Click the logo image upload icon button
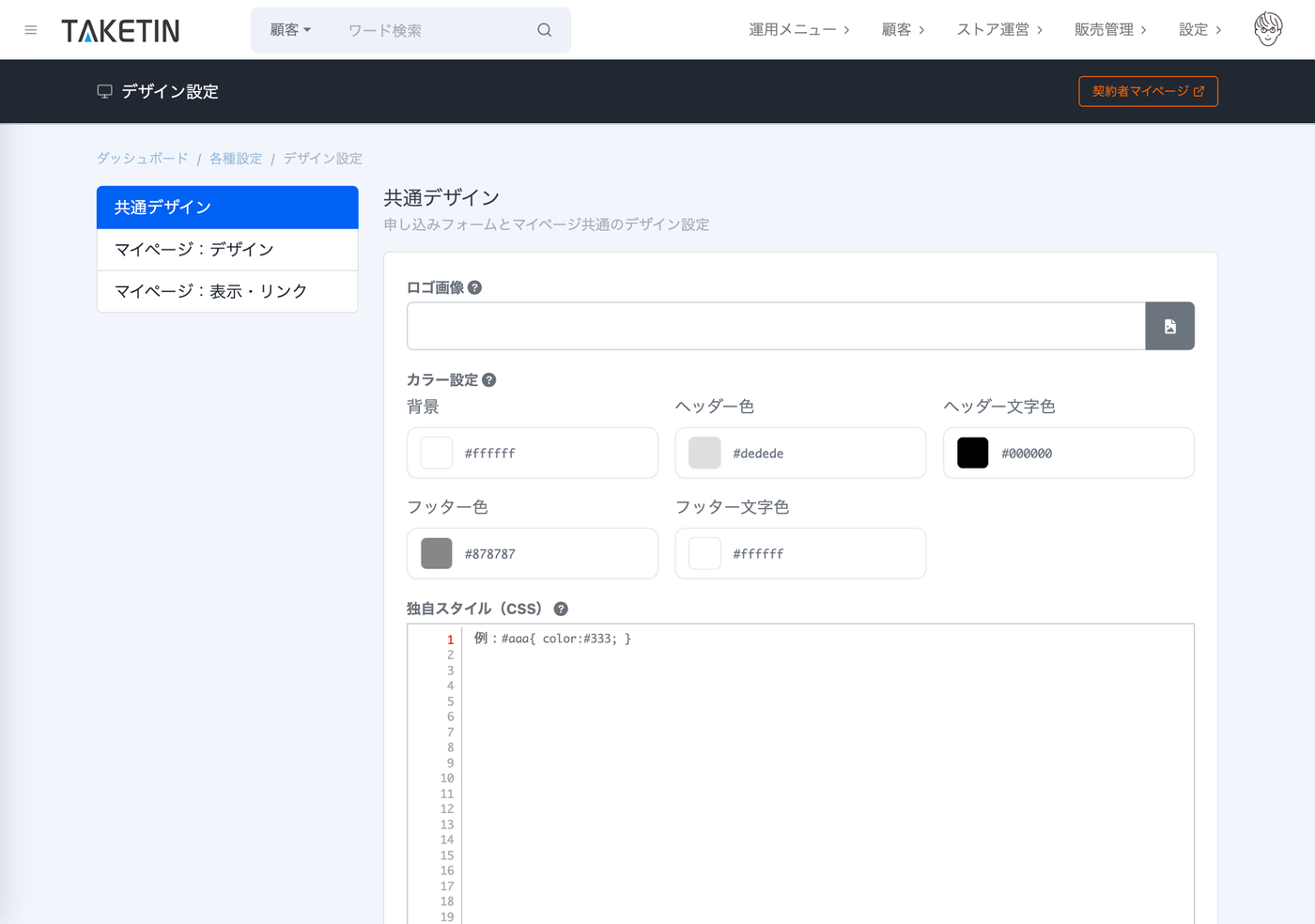 coord(1169,326)
